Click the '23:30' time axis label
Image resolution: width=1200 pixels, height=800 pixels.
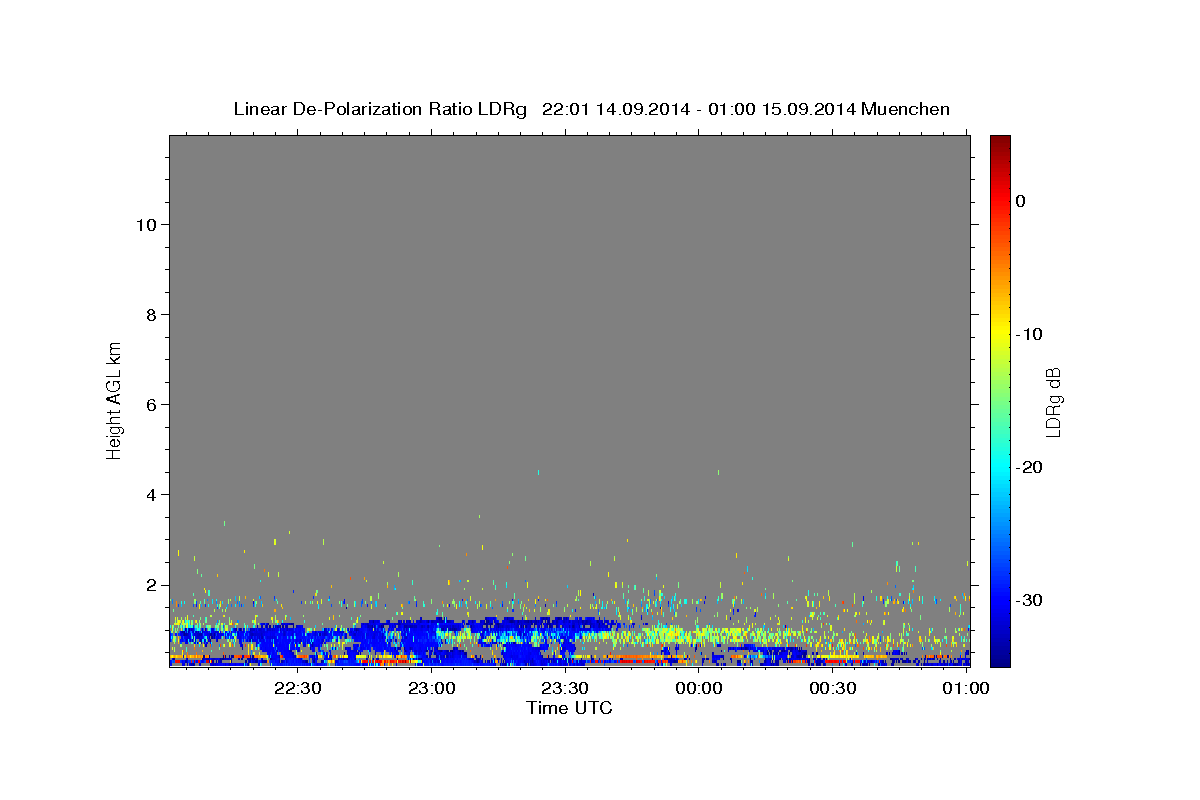point(566,688)
